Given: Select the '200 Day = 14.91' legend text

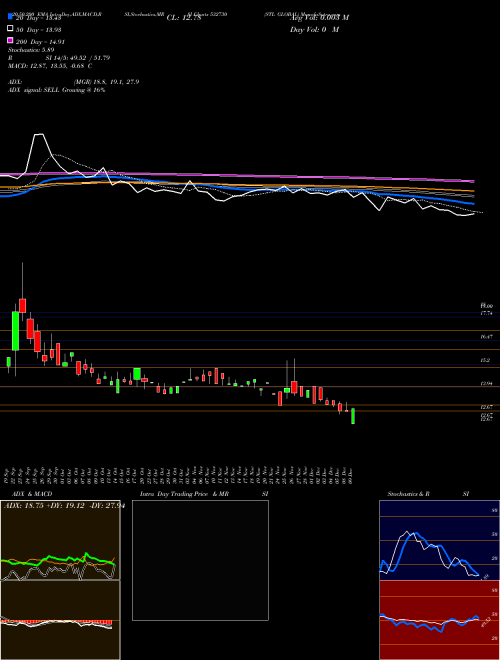Looking at the screenshot, I should tap(40, 42).
